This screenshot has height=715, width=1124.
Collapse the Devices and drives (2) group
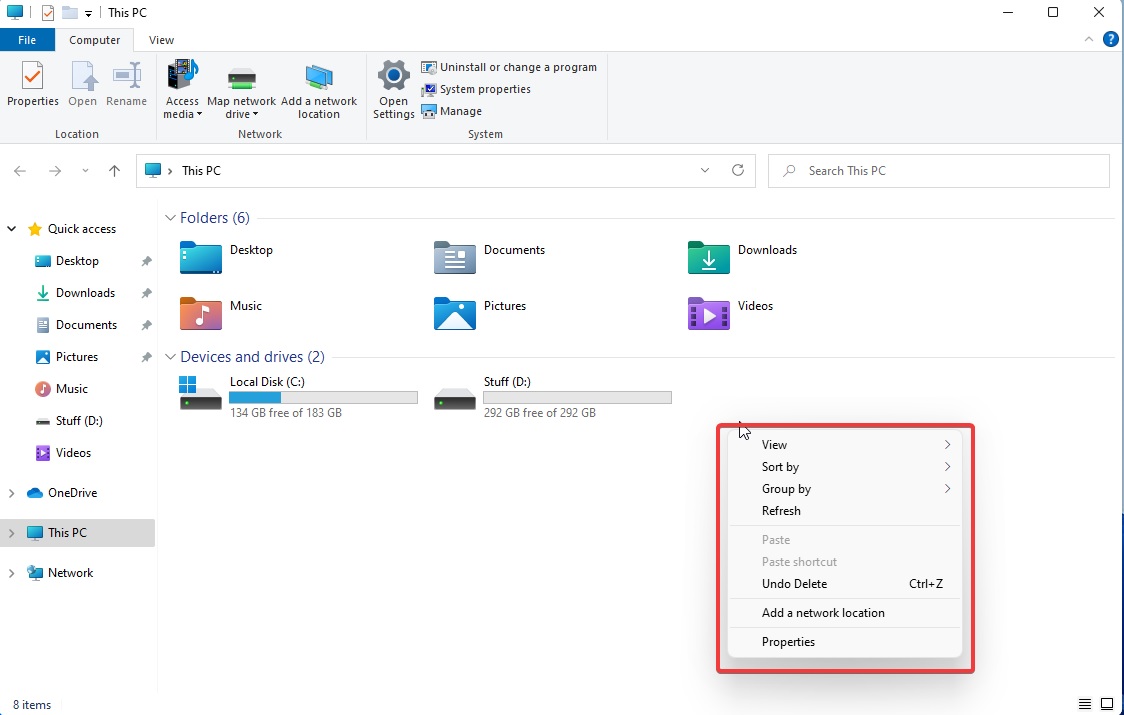171,356
